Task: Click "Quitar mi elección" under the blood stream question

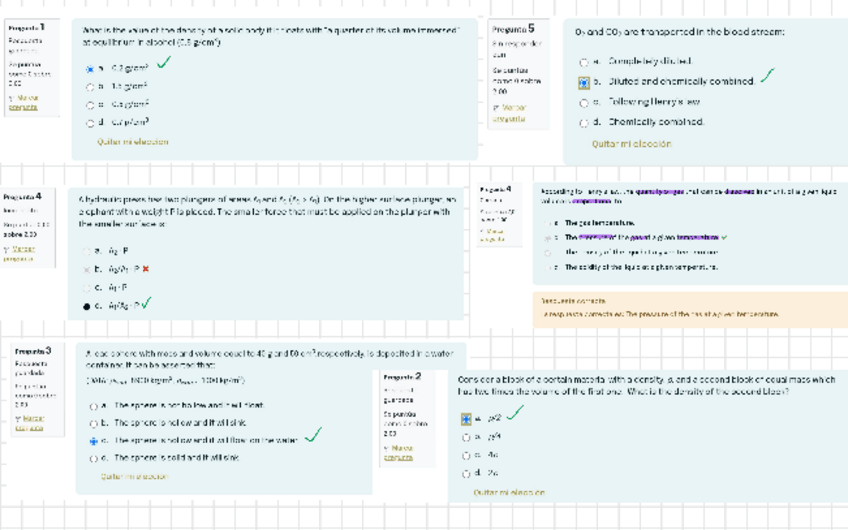Action: tap(630, 144)
